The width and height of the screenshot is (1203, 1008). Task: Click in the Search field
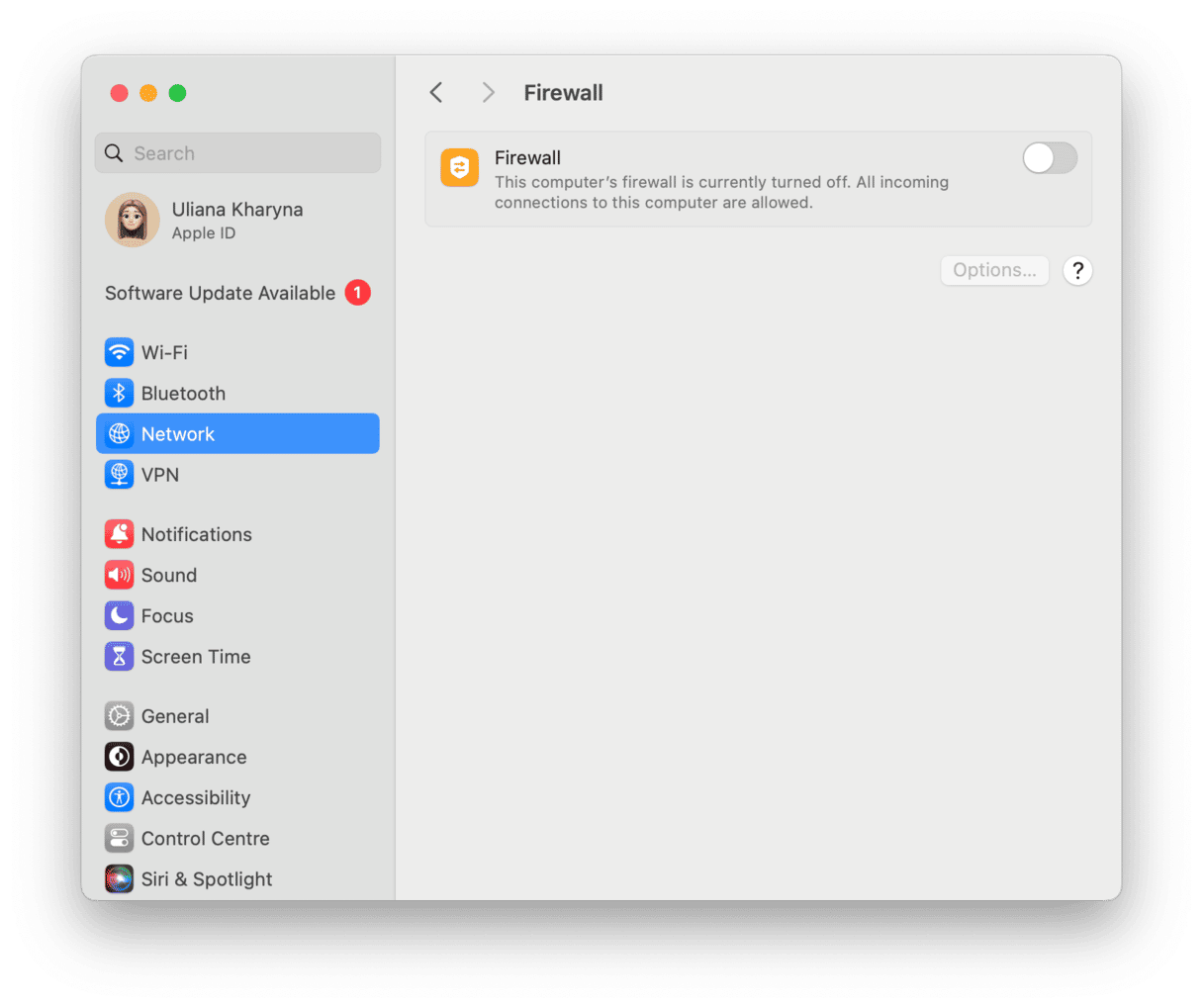coord(237,153)
